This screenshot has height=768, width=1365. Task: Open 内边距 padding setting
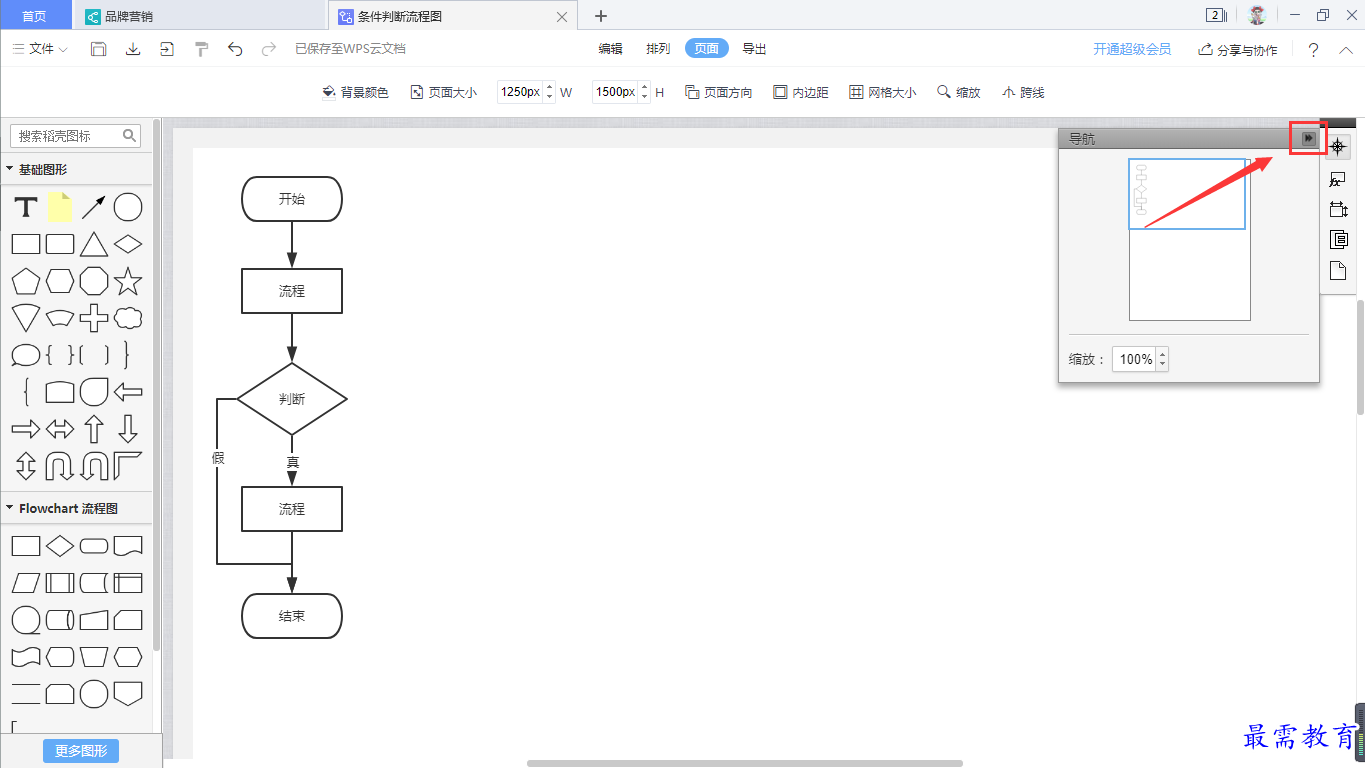[801, 92]
